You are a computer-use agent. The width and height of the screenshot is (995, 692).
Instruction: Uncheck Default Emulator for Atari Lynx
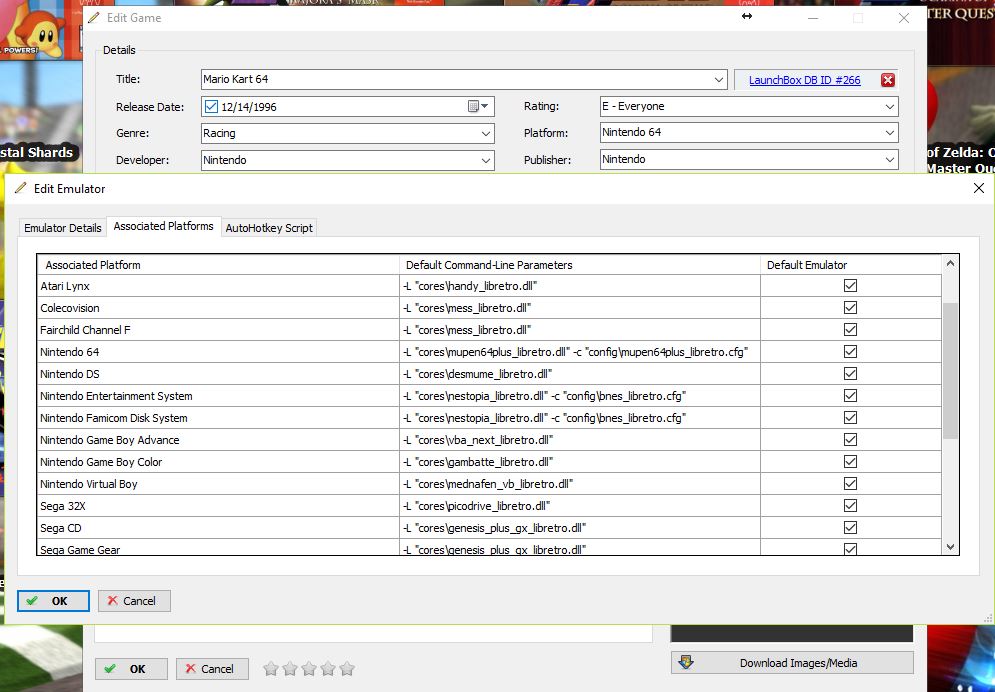pyautogui.click(x=850, y=286)
